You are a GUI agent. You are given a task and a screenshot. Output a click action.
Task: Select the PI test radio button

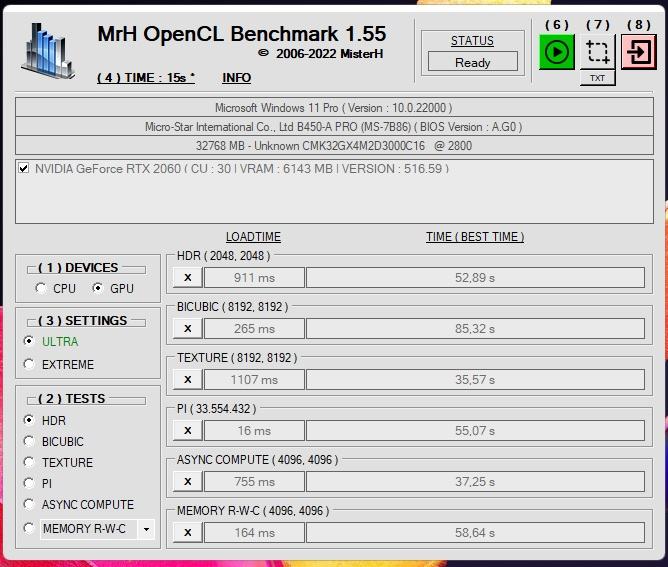[29, 483]
